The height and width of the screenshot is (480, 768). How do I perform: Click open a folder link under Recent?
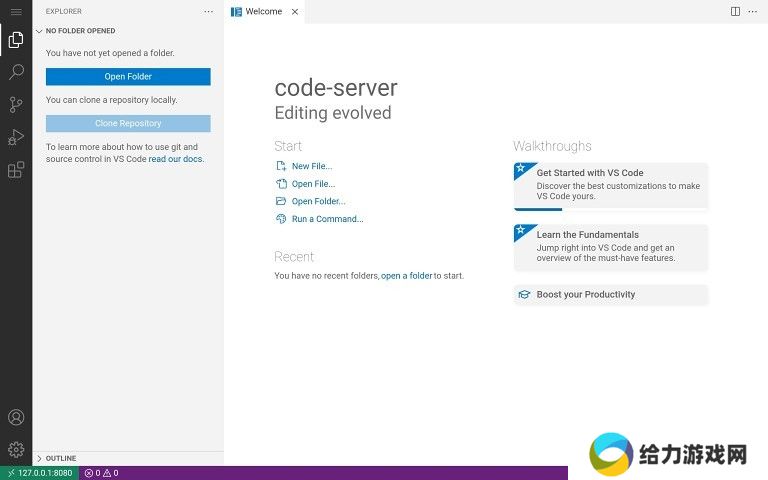pyautogui.click(x=407, y=276)
